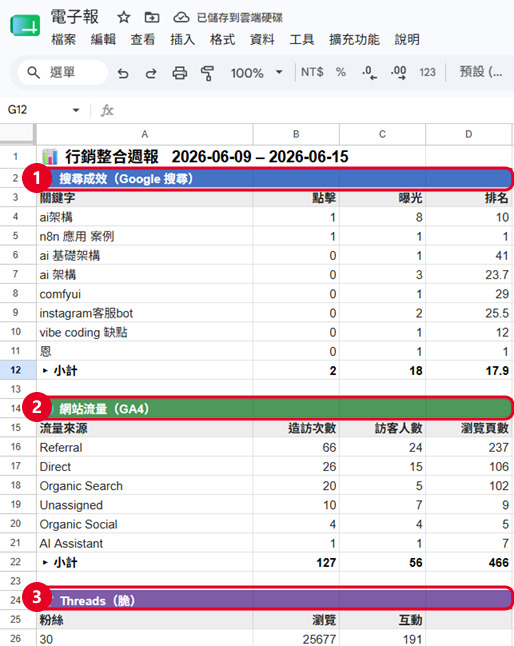Select column B header
The image size is (514, 646).
[296, 134]
